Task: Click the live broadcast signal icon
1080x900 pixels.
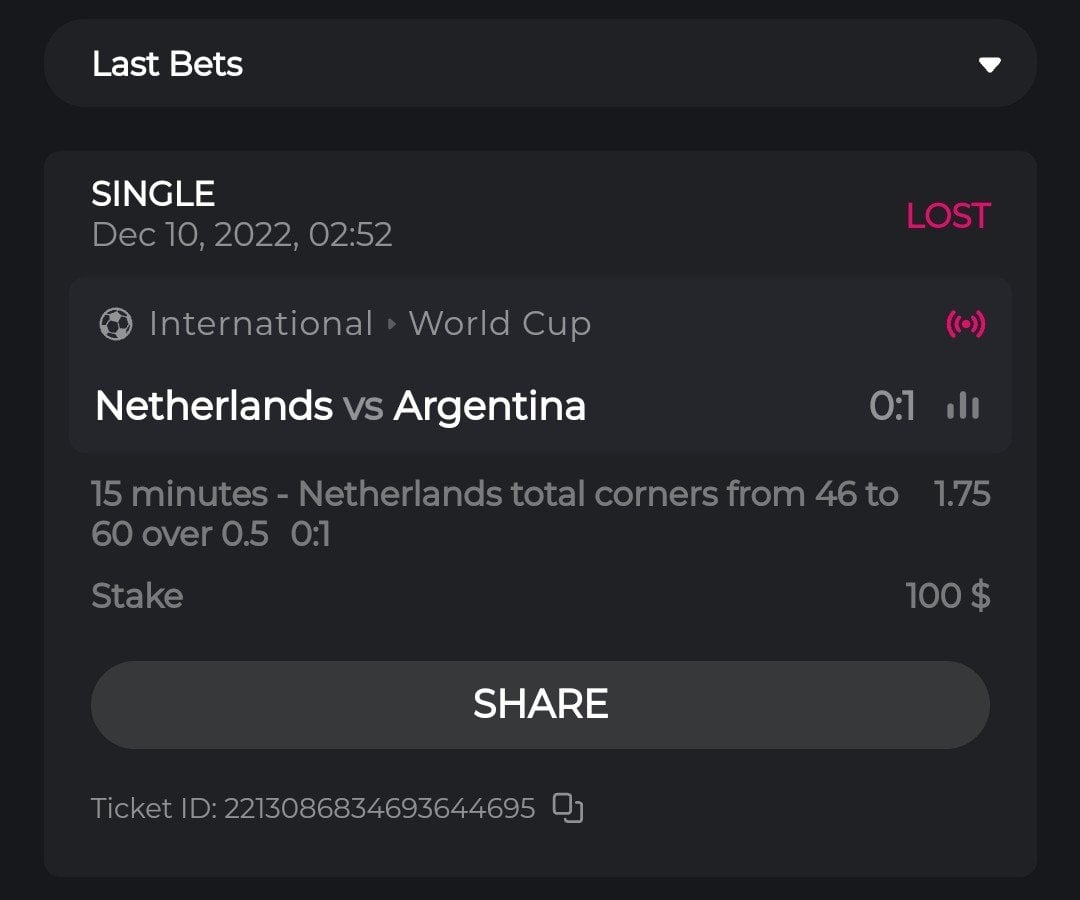Action: [965, 324]
